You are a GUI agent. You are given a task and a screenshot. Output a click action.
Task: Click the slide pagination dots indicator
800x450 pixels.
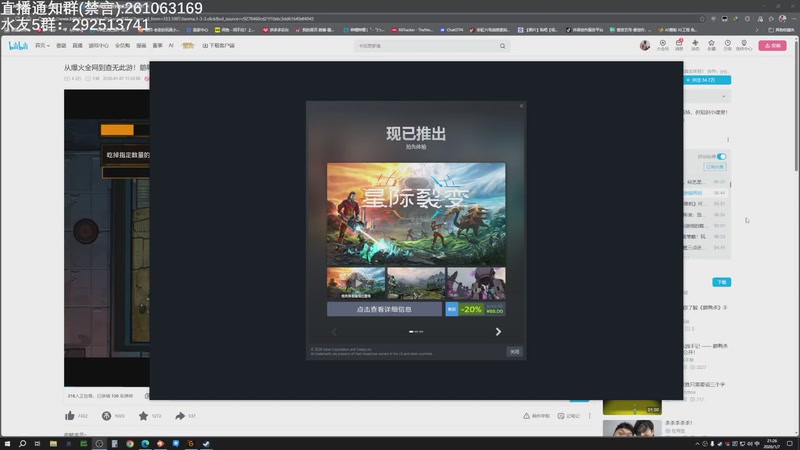click(x=416, y=332)
